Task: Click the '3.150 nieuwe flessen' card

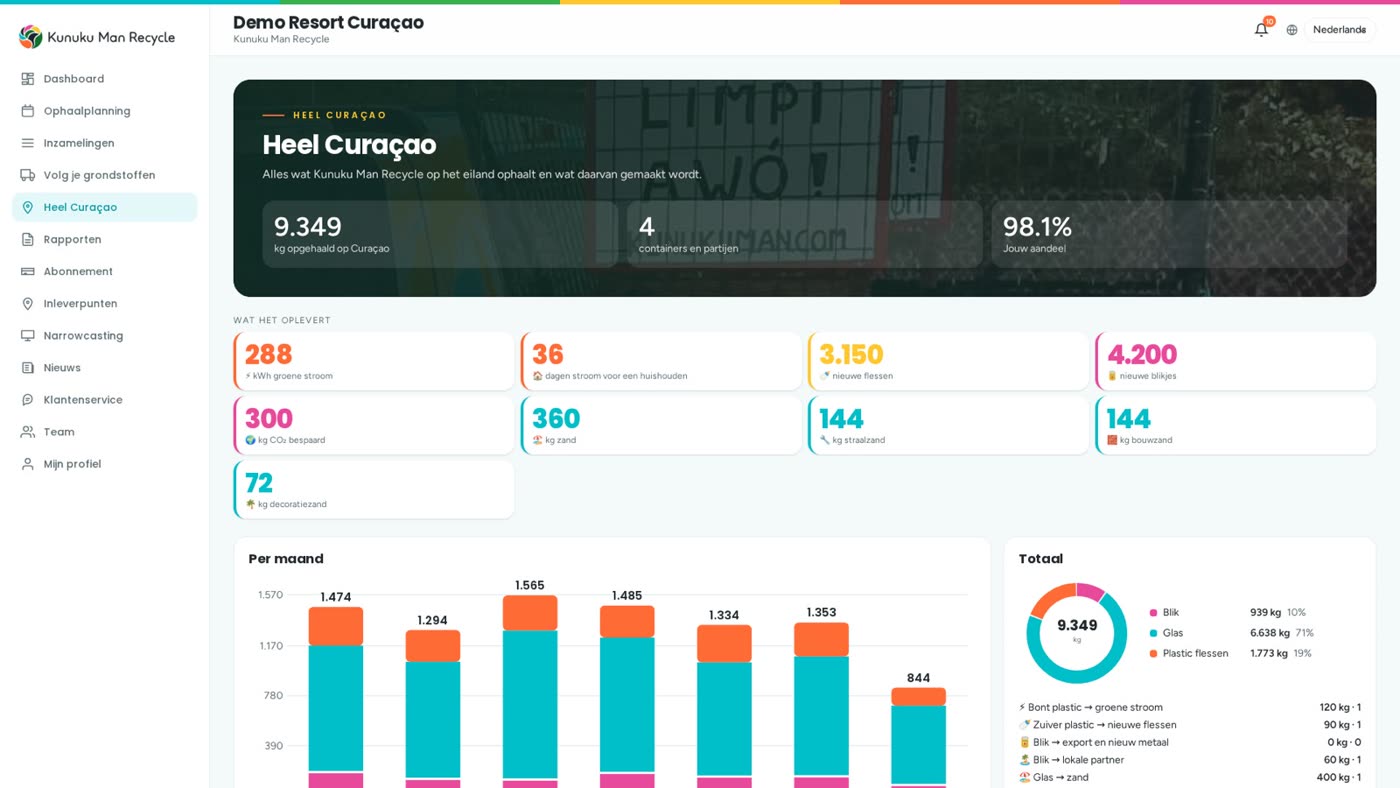Action: [x=948, y=361]
